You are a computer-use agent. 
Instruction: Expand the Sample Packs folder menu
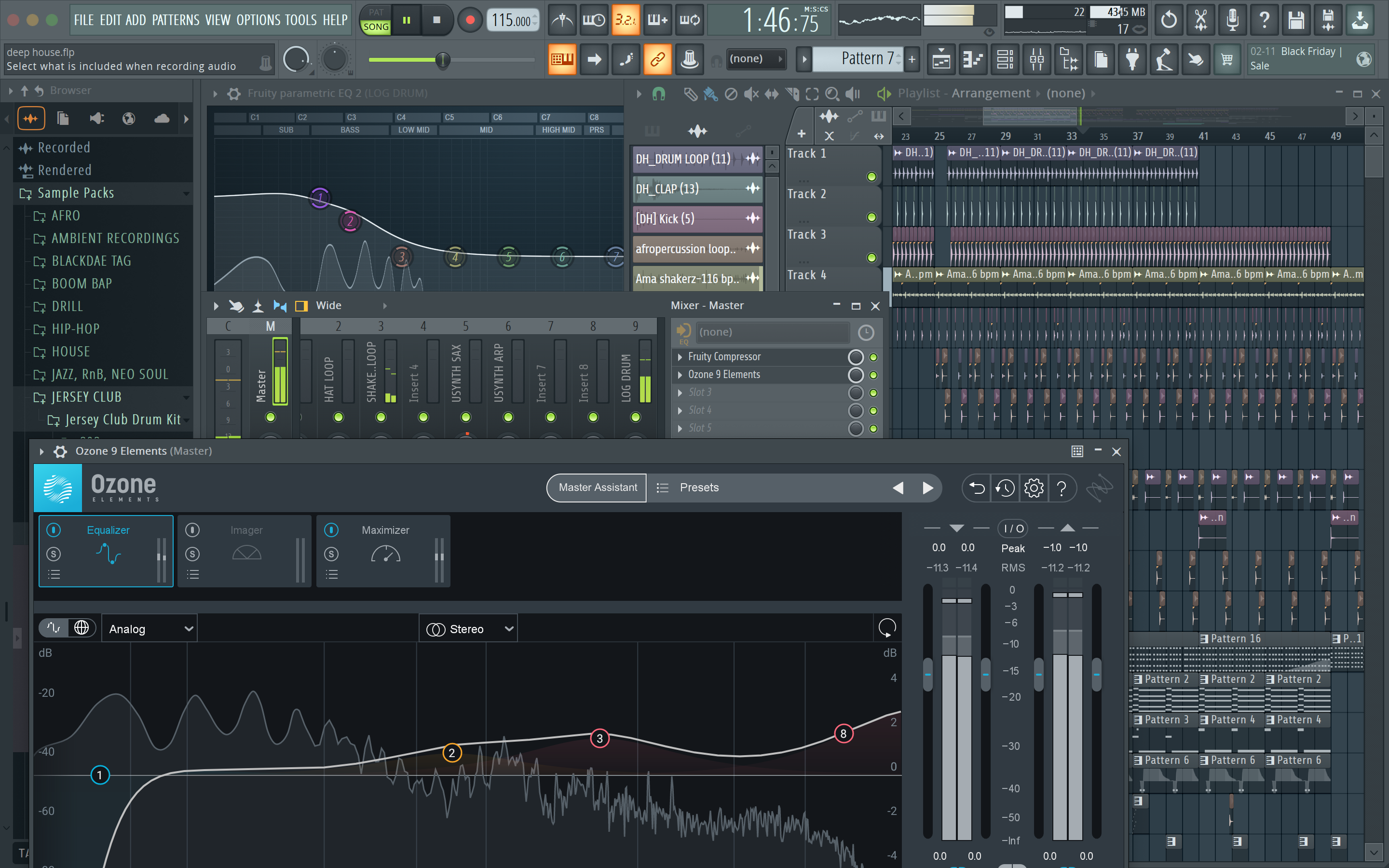point(186,193)
